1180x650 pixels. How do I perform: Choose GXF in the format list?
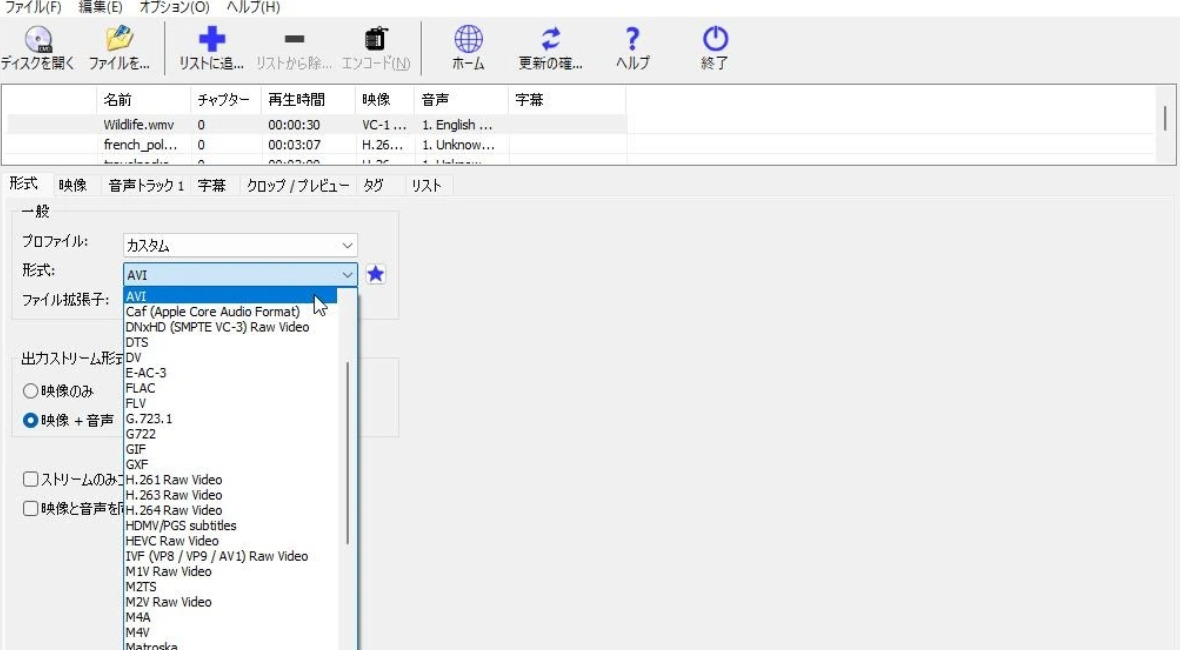click(x=230, y=464)
